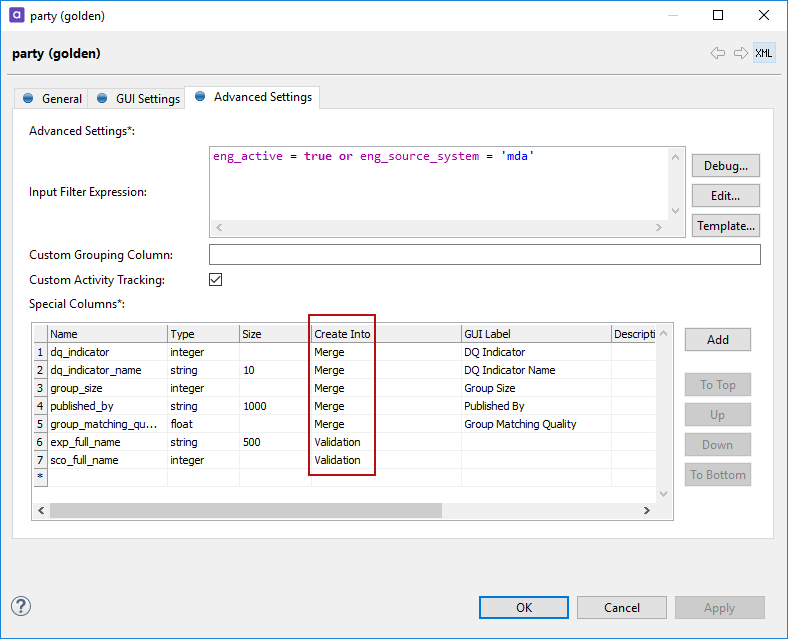
Task: Click Add to create special column
Action: 717,340
